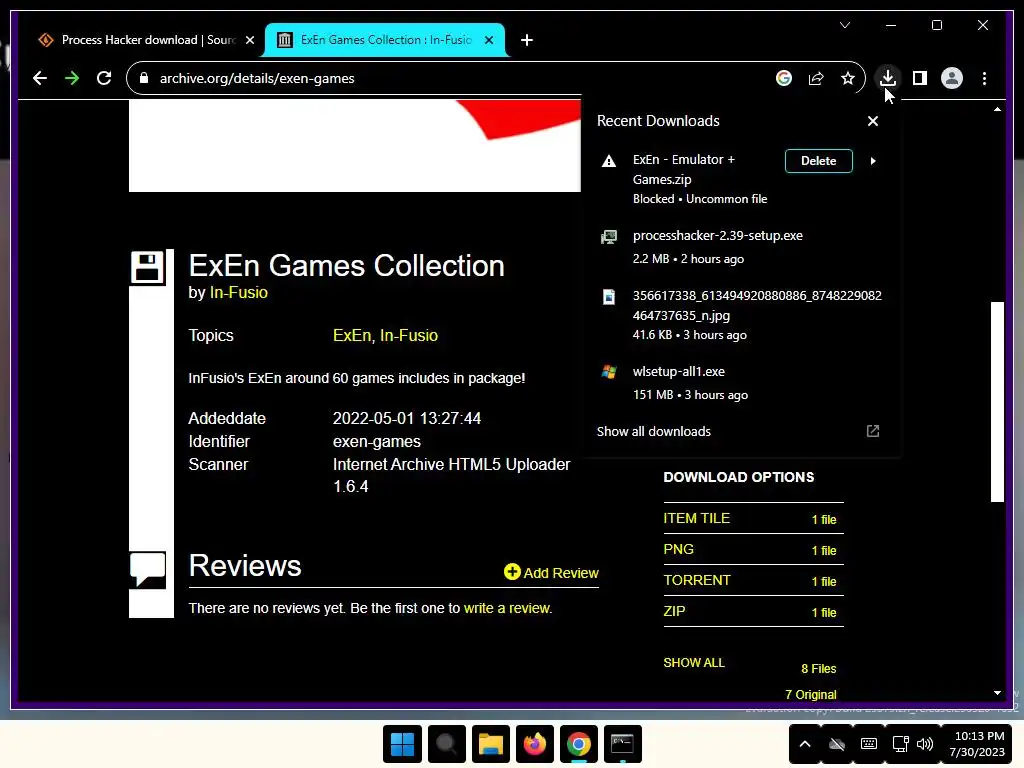Click Show all downloads

(x=654, y=432)
